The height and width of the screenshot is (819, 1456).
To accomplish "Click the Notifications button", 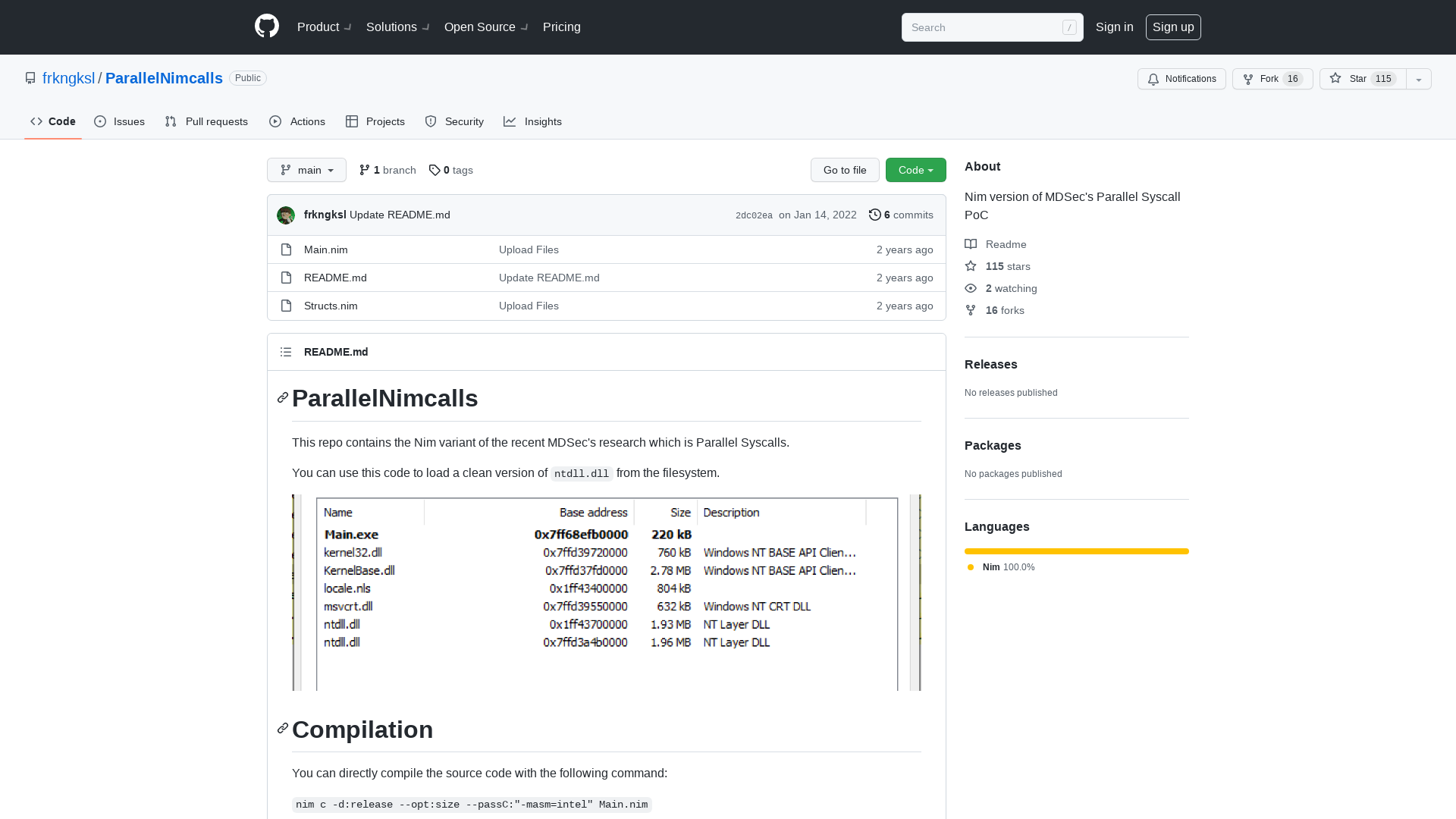I will coord(1181,79).
